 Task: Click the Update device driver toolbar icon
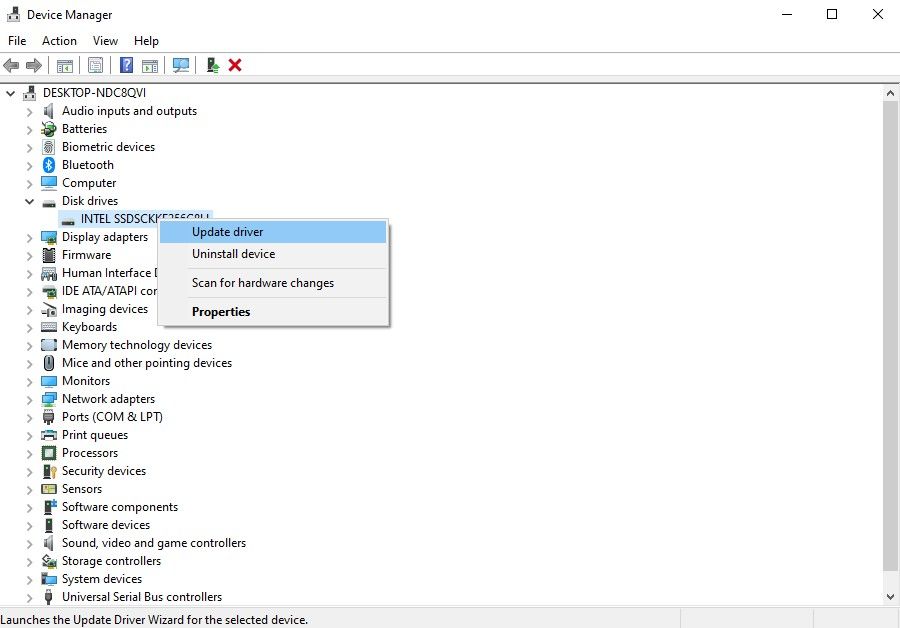pyautogui.click(x=212, y=65)
